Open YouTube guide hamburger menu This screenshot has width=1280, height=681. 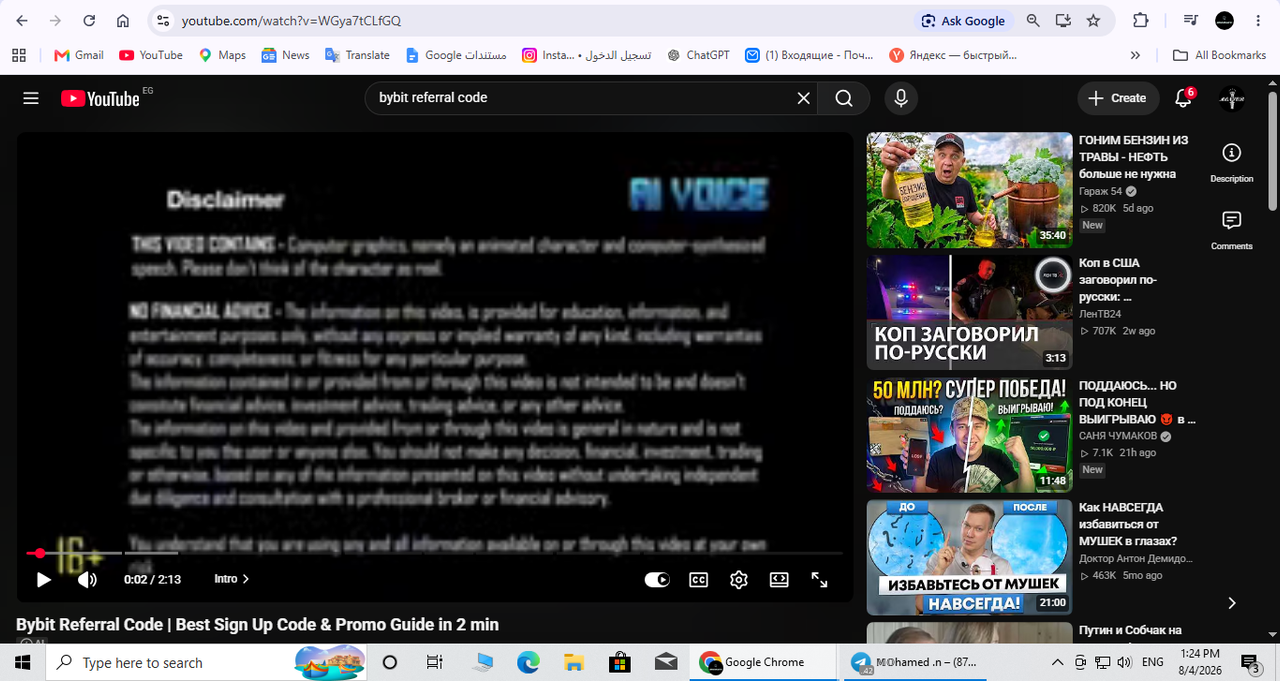31,98
